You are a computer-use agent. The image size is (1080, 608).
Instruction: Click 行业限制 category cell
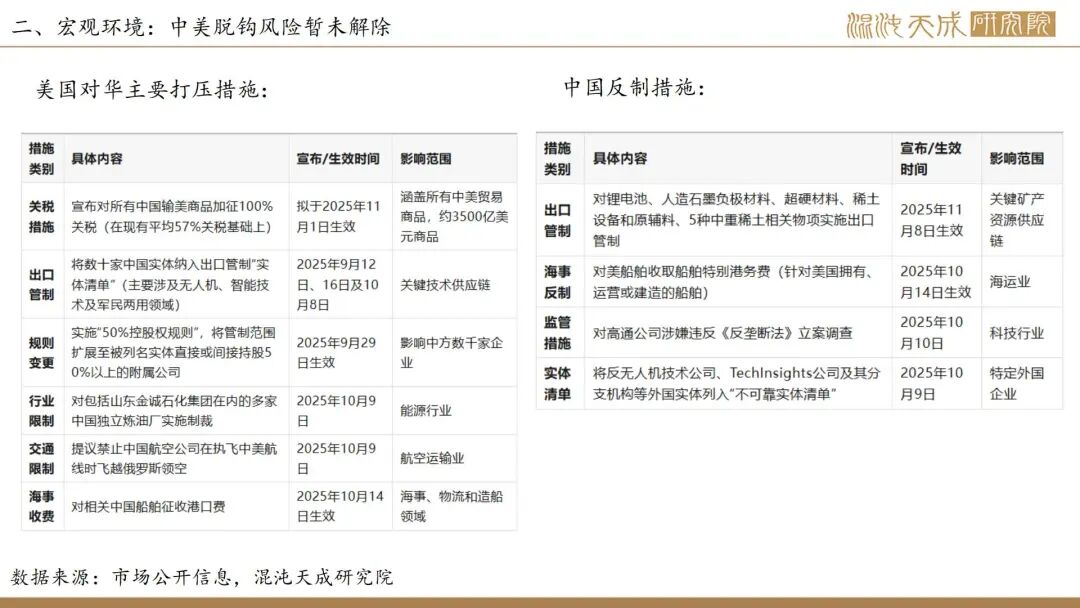42,410
